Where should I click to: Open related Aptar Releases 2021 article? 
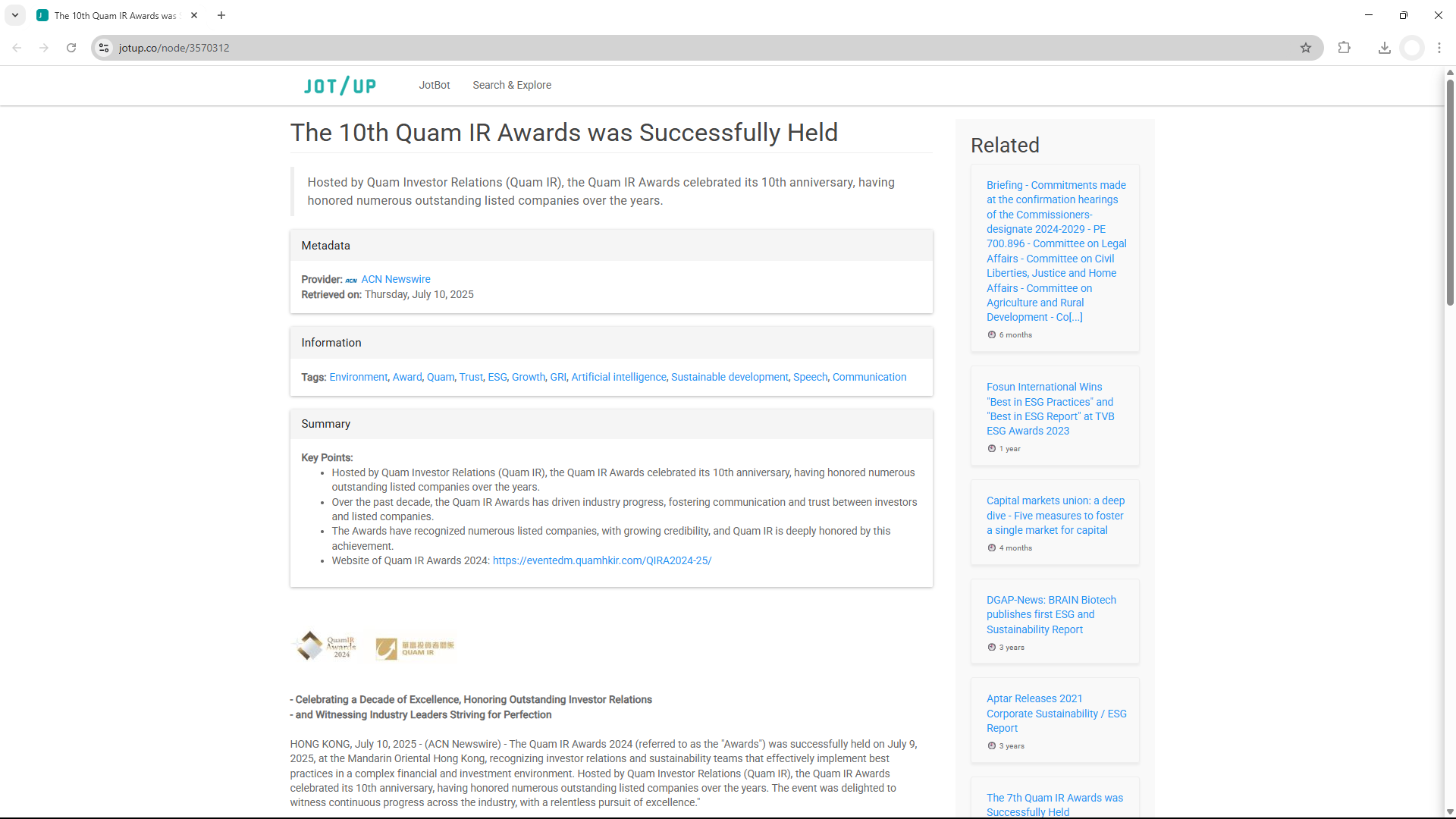[x=1056, y=713]
